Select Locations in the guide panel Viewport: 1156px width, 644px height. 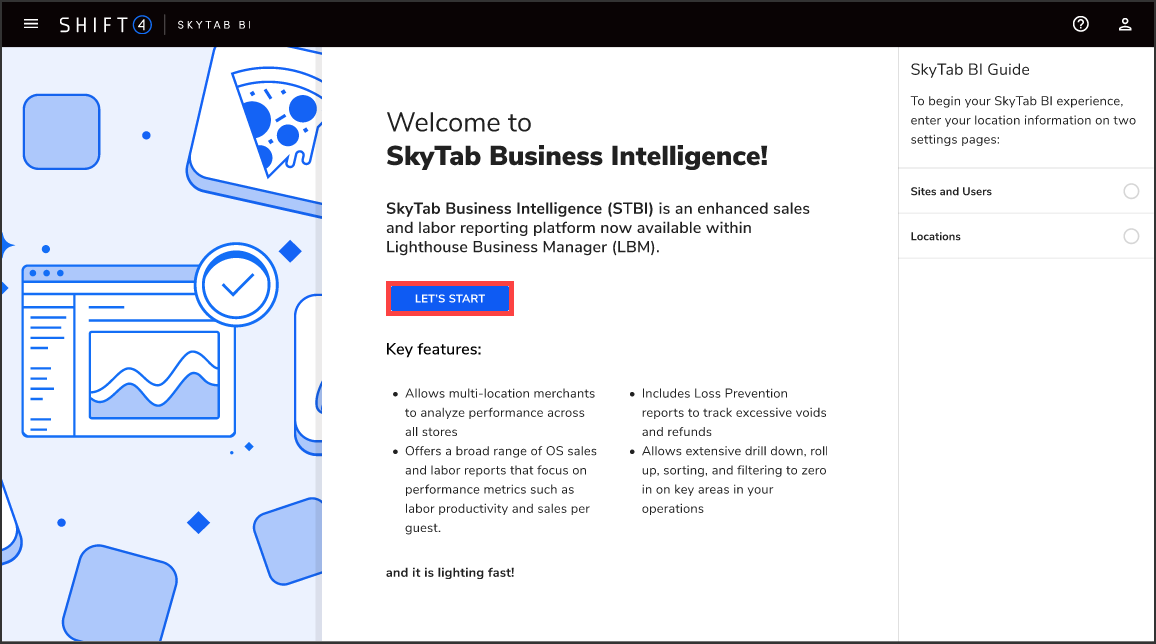pyautogui.click(x=935, y=236)
